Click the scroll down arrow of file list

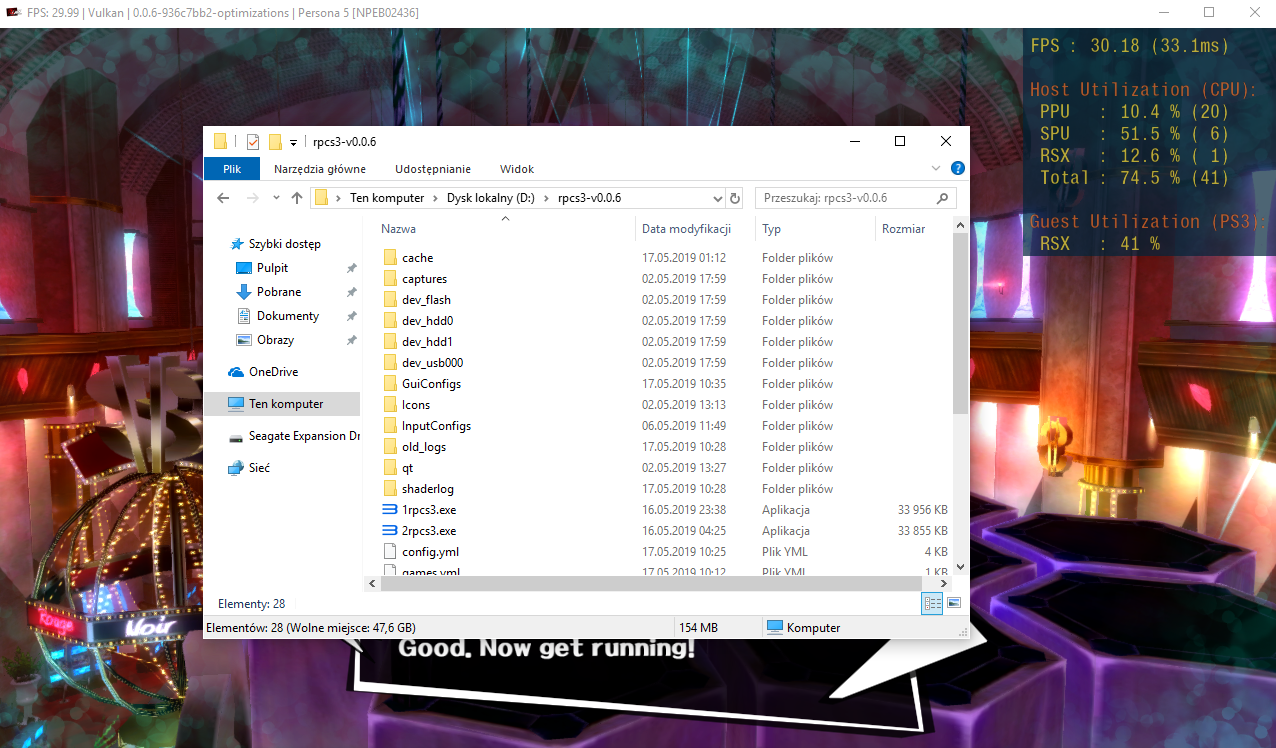pyautogui.click(x=960, y=567)
